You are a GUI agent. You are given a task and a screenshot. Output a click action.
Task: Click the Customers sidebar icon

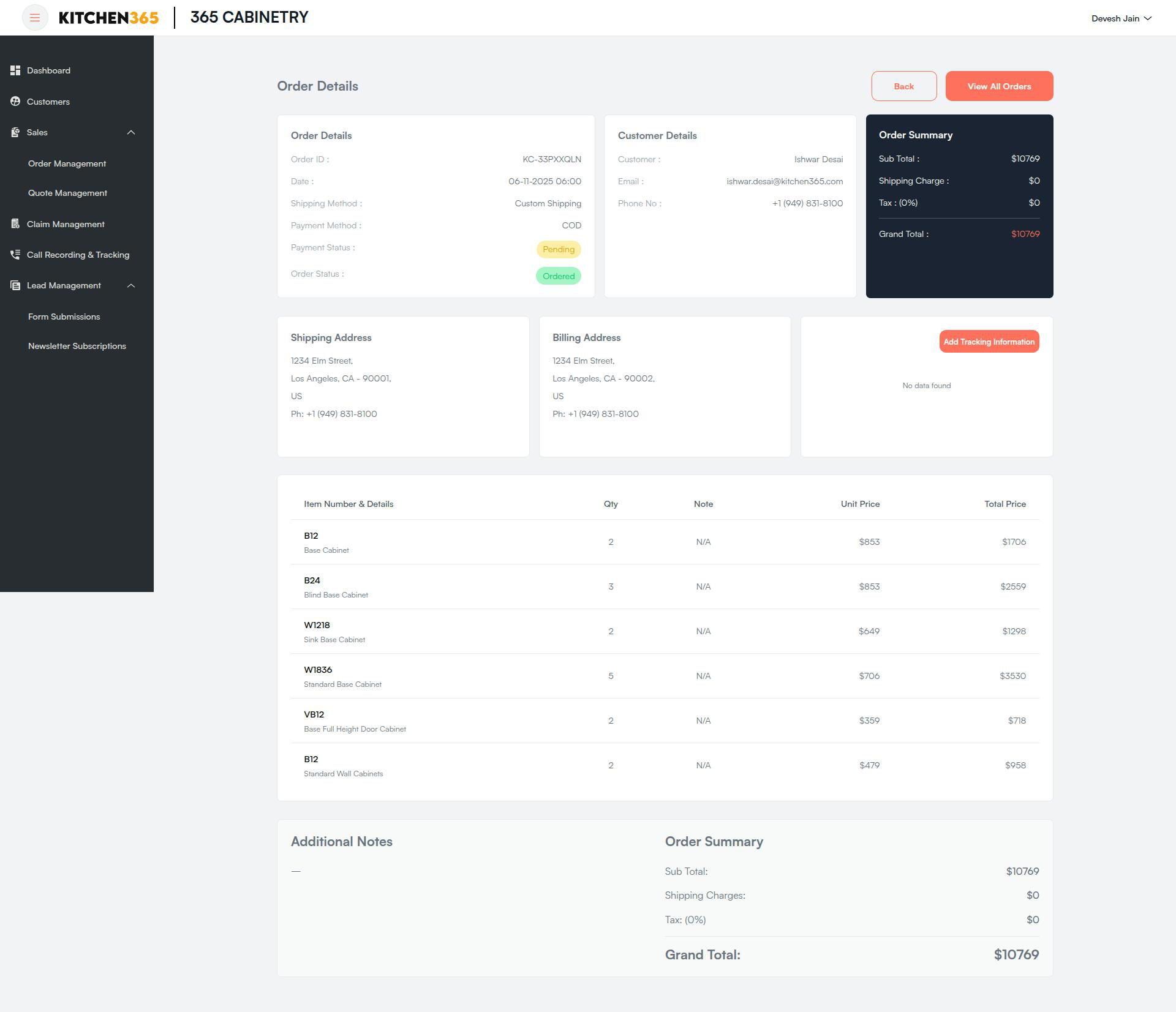pyautogui.click(x=15, y=102)
